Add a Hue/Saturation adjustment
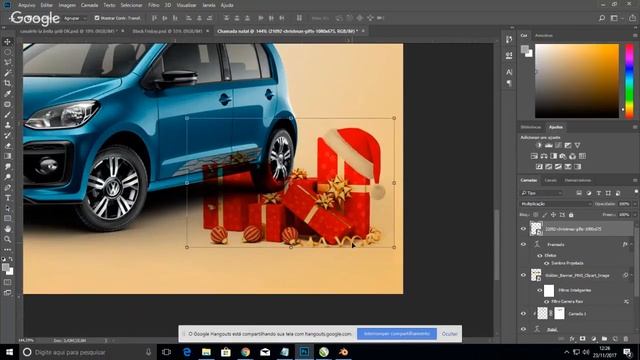The width and height of the screenshot is (640, 360). click(x=534, y=156)
